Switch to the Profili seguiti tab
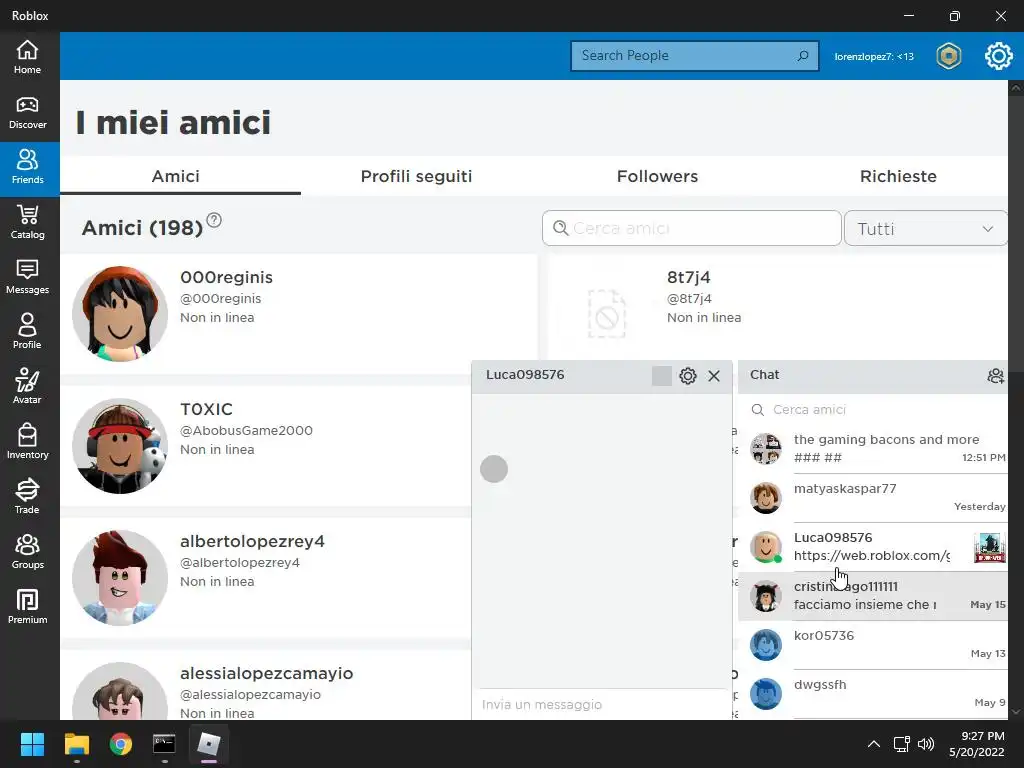The width and height of the screenshot is (1024, 768). pos(416,176)
